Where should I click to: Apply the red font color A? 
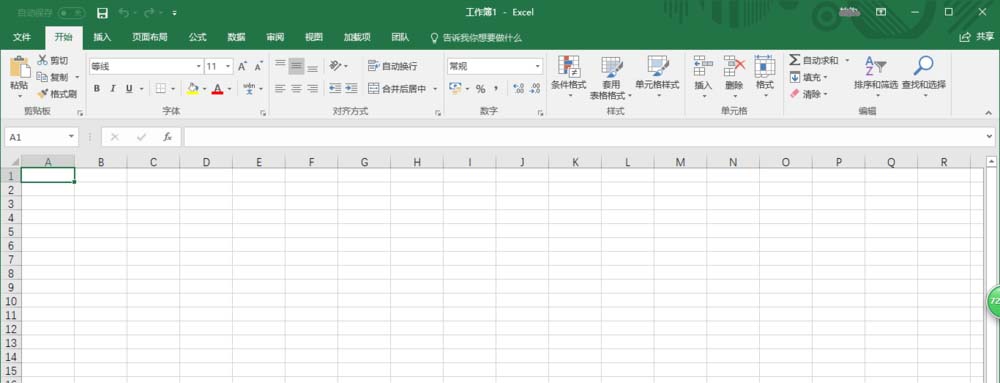pos(217,89)
